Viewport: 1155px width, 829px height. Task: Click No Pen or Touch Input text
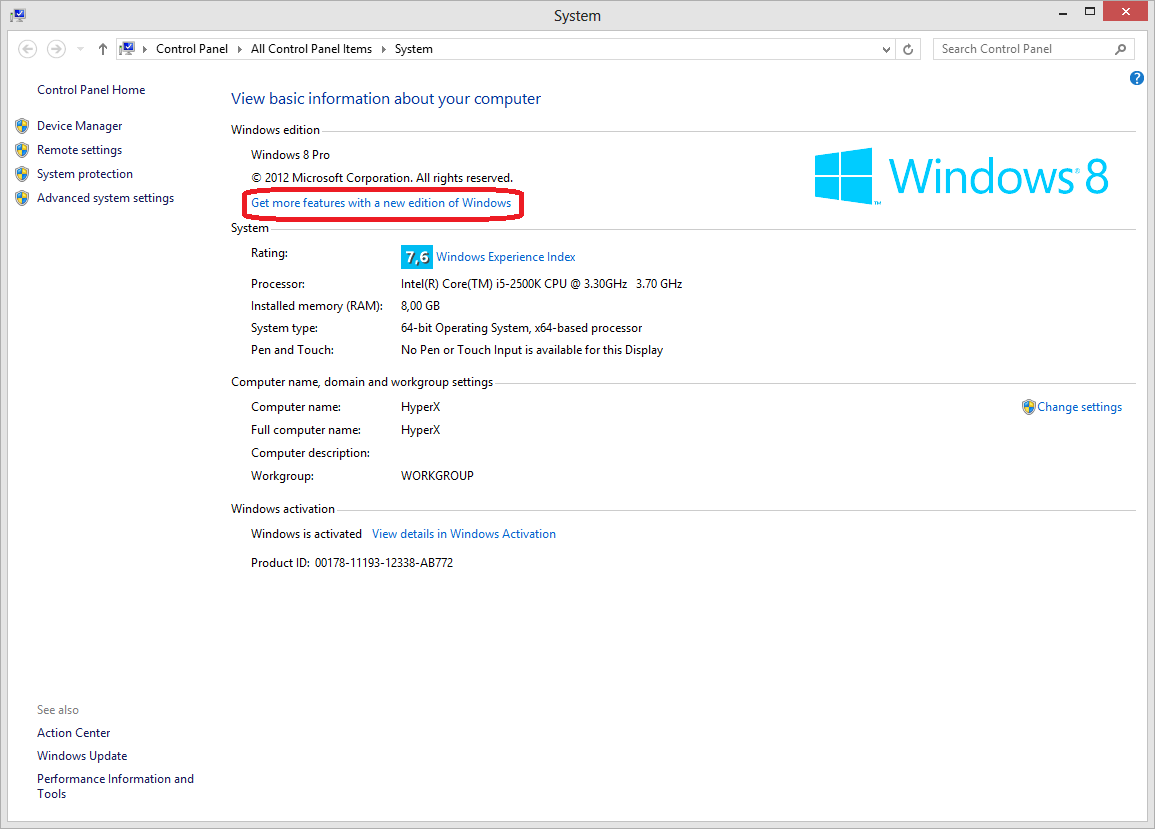pos(532,350)
